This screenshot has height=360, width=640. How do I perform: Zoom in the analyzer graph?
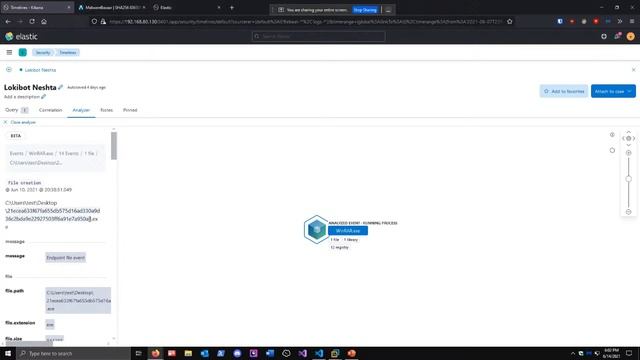tap(629, 153)
